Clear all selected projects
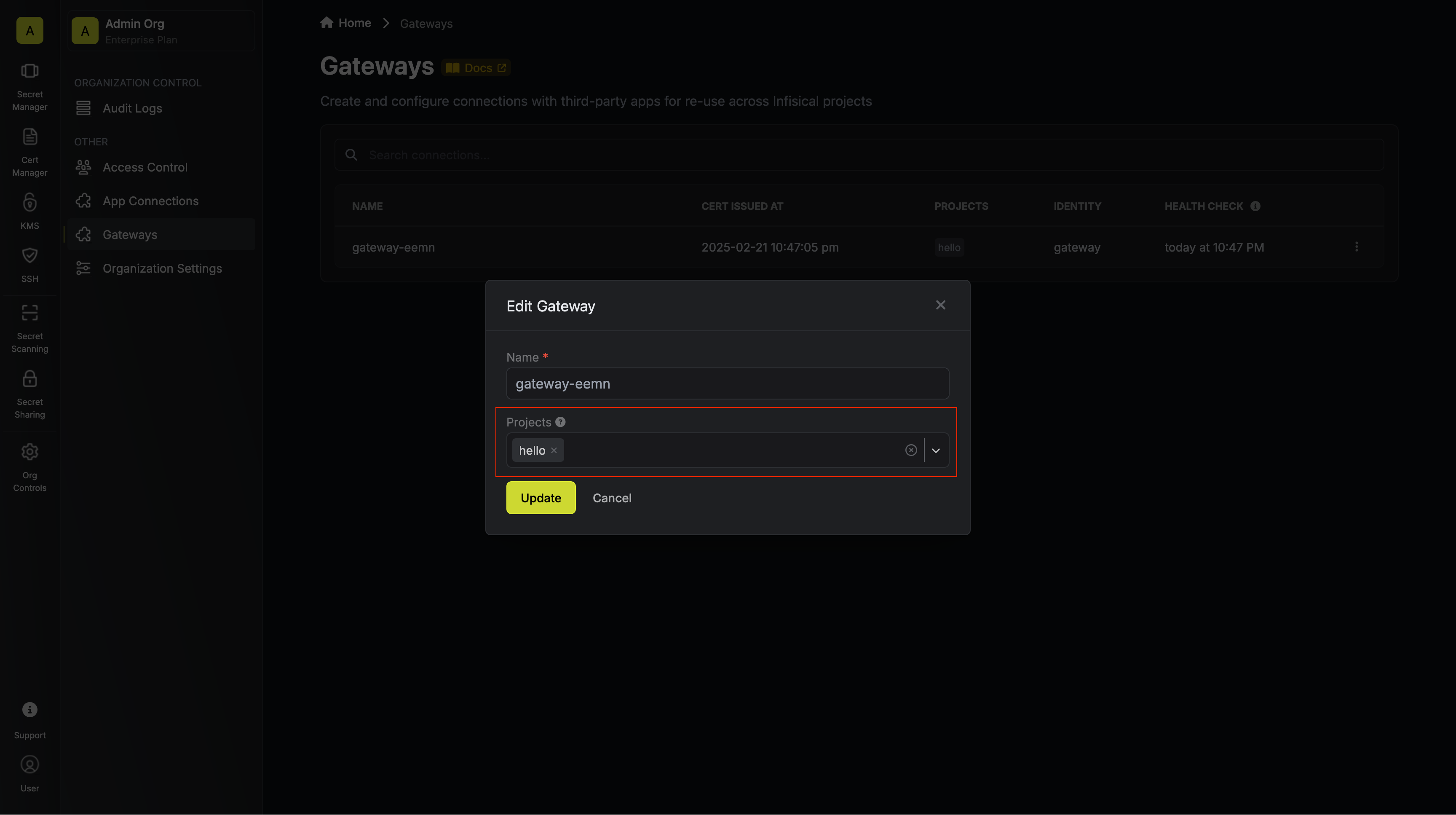This screenshot has width=1456, height=815. coord(910,450)
